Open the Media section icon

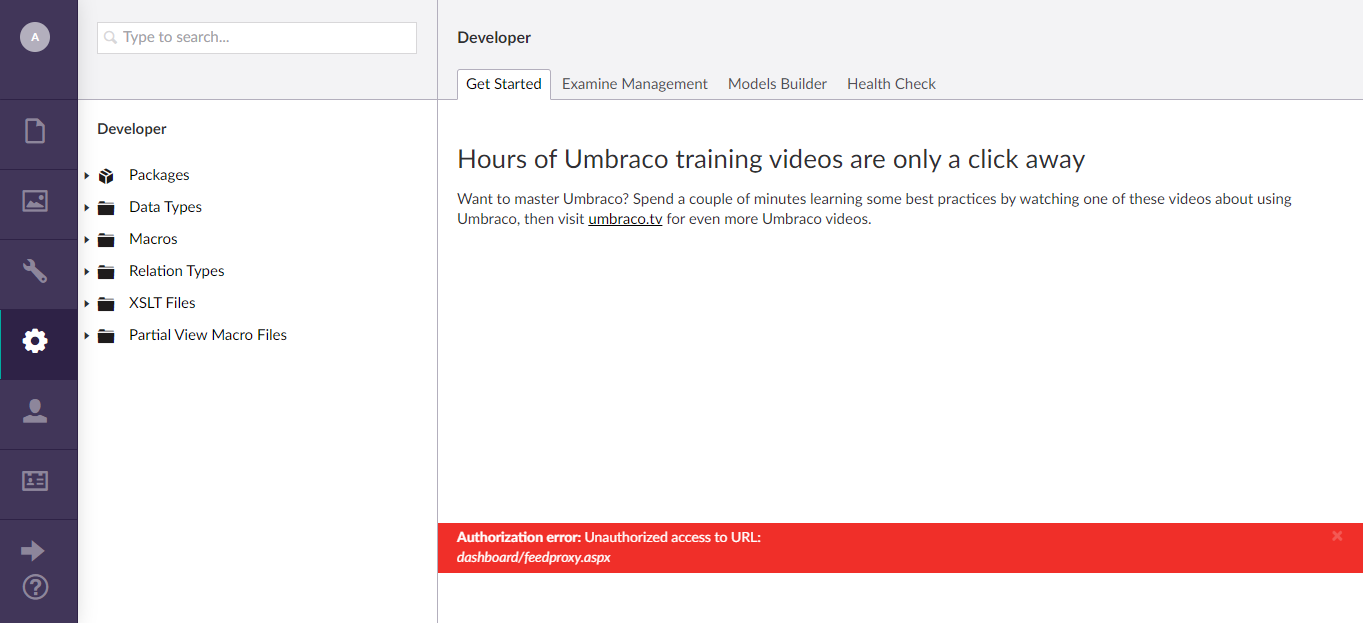click(x=35, y=201)
